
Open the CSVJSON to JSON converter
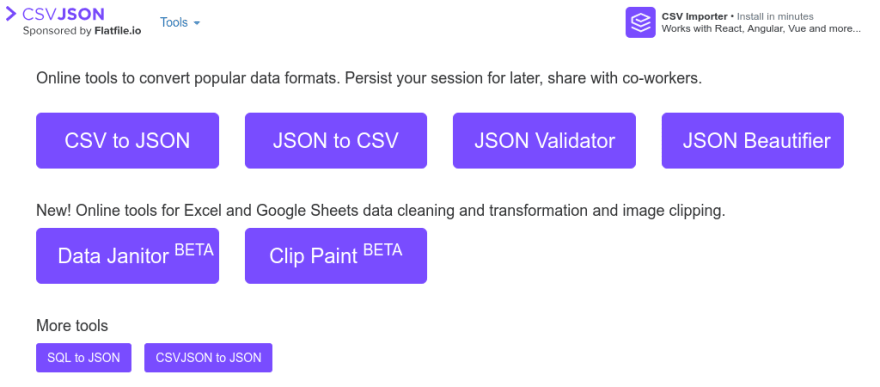(208, 358)
